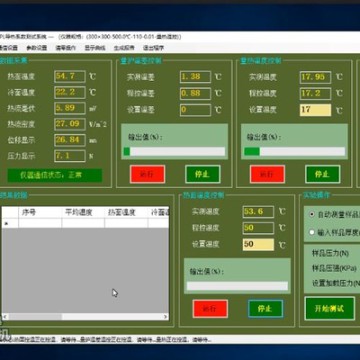Click green 停止 button under 量护温差控制
This screenshot has width=360, height=360.
click(x=203, y=174)
